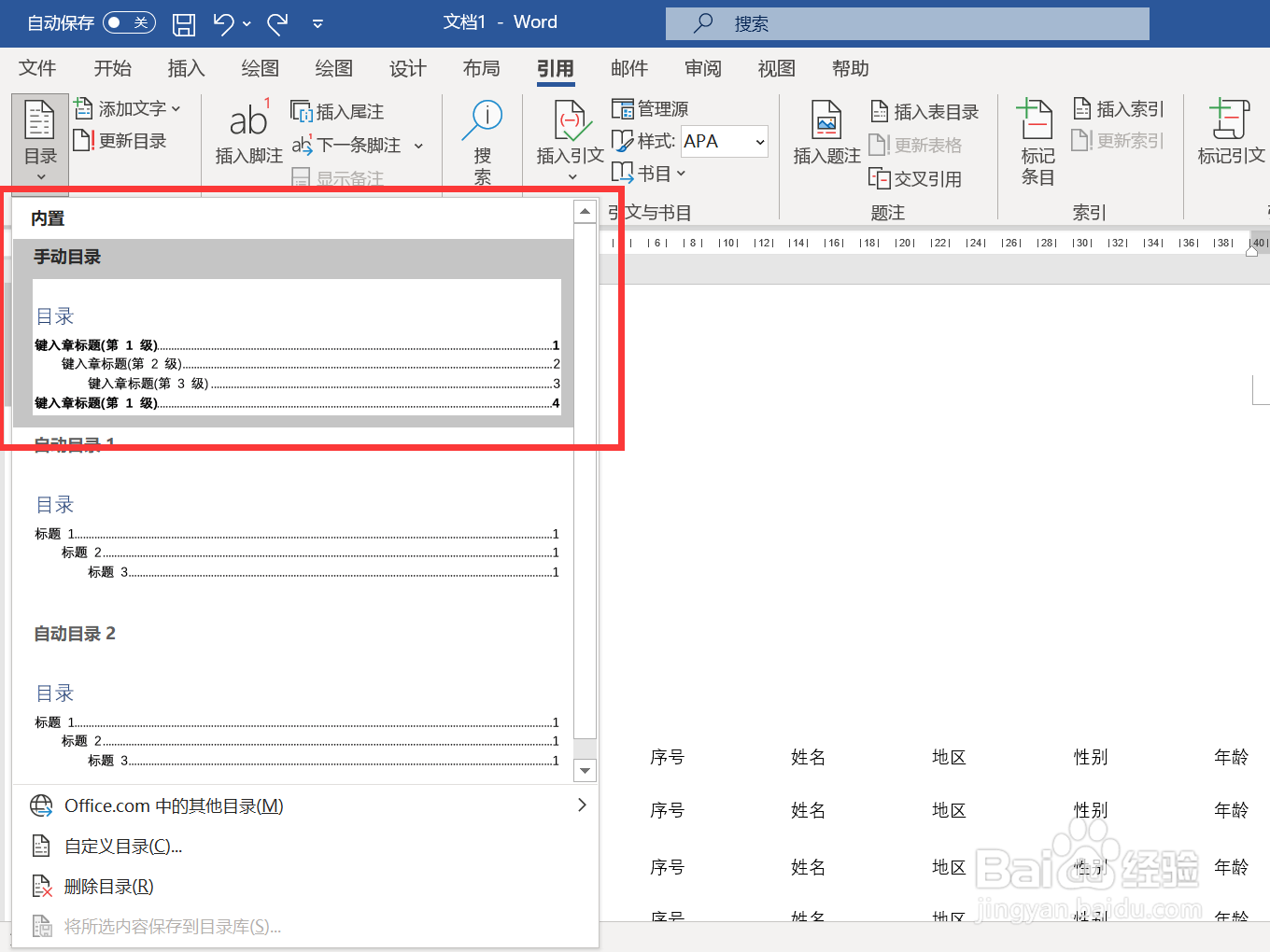1270x952 pixels.
Task: Click the 插入表目录 button
Action: point(924,112)
